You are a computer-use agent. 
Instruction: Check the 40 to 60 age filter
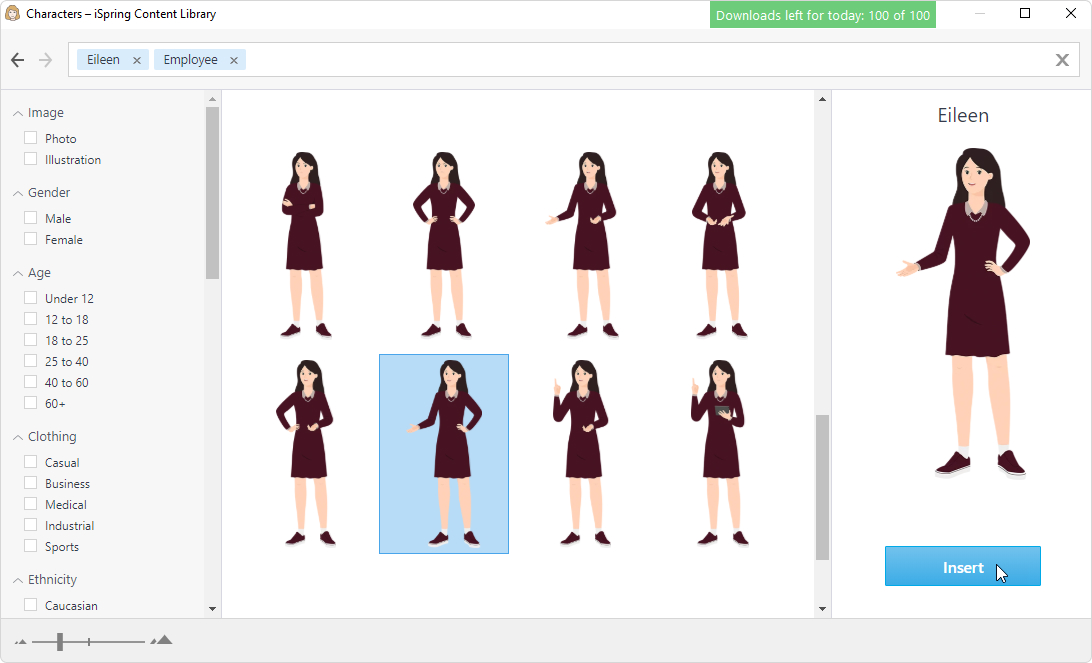31,382
